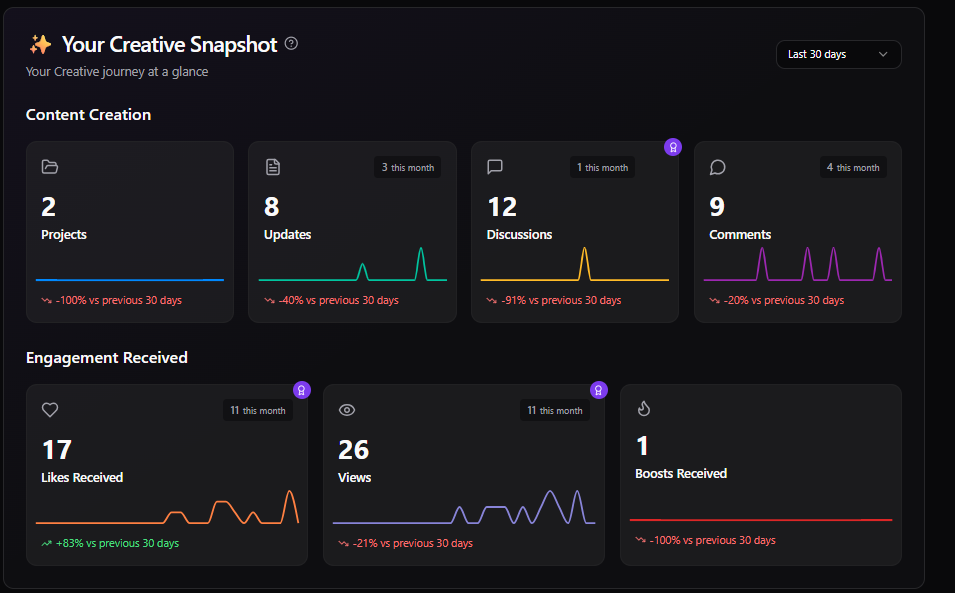The image size is (955, 593).
Task: Click the speech bubble icon on Comments card
Action: tap(717, 167)
